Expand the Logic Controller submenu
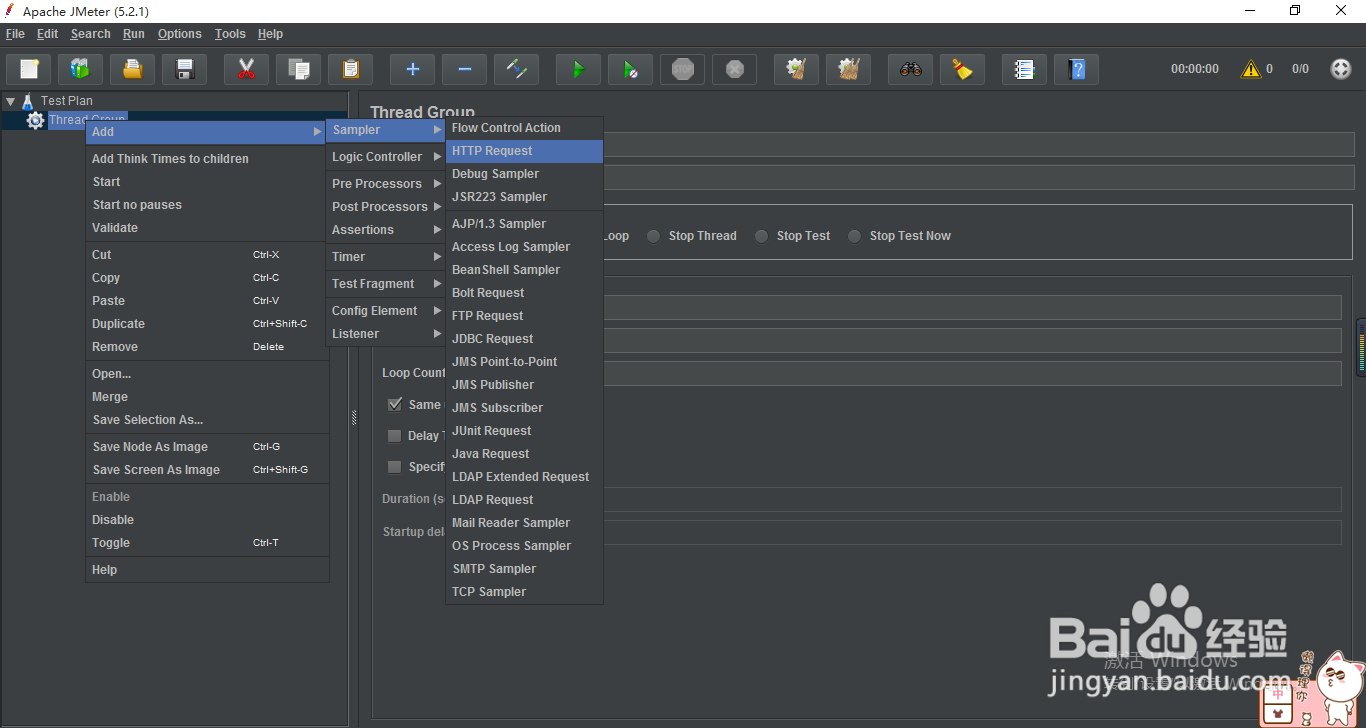This screenshot has width=1366, height=728. click(386, 157)
